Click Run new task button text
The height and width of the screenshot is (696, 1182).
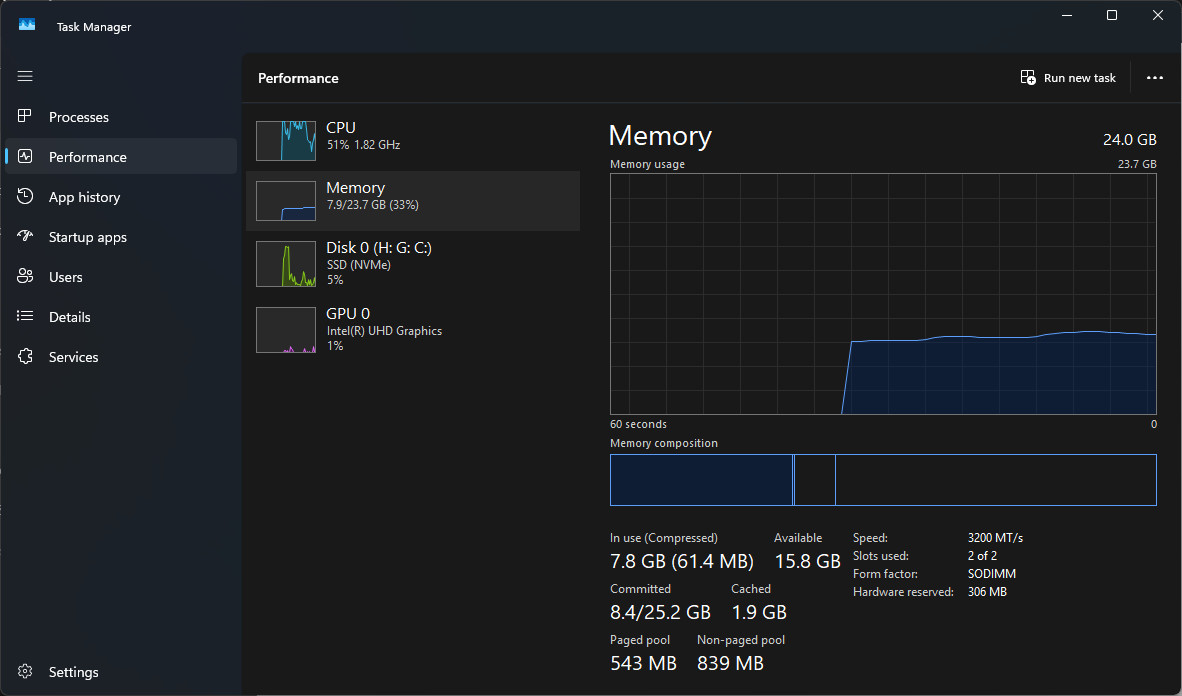pyautogui.click(x=1079, y=78)
